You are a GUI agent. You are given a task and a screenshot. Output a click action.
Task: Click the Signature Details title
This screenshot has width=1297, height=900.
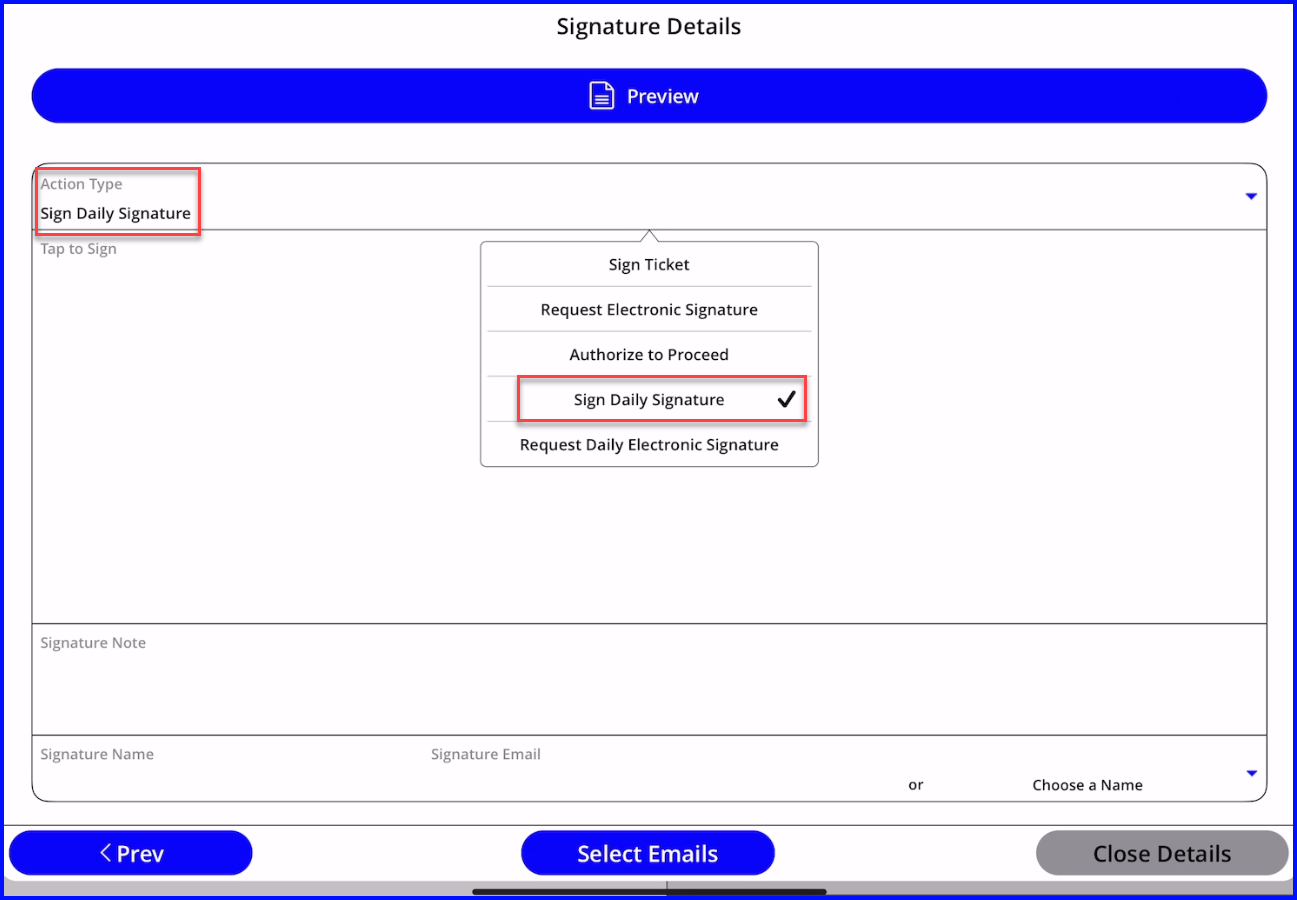coord(649,27)
